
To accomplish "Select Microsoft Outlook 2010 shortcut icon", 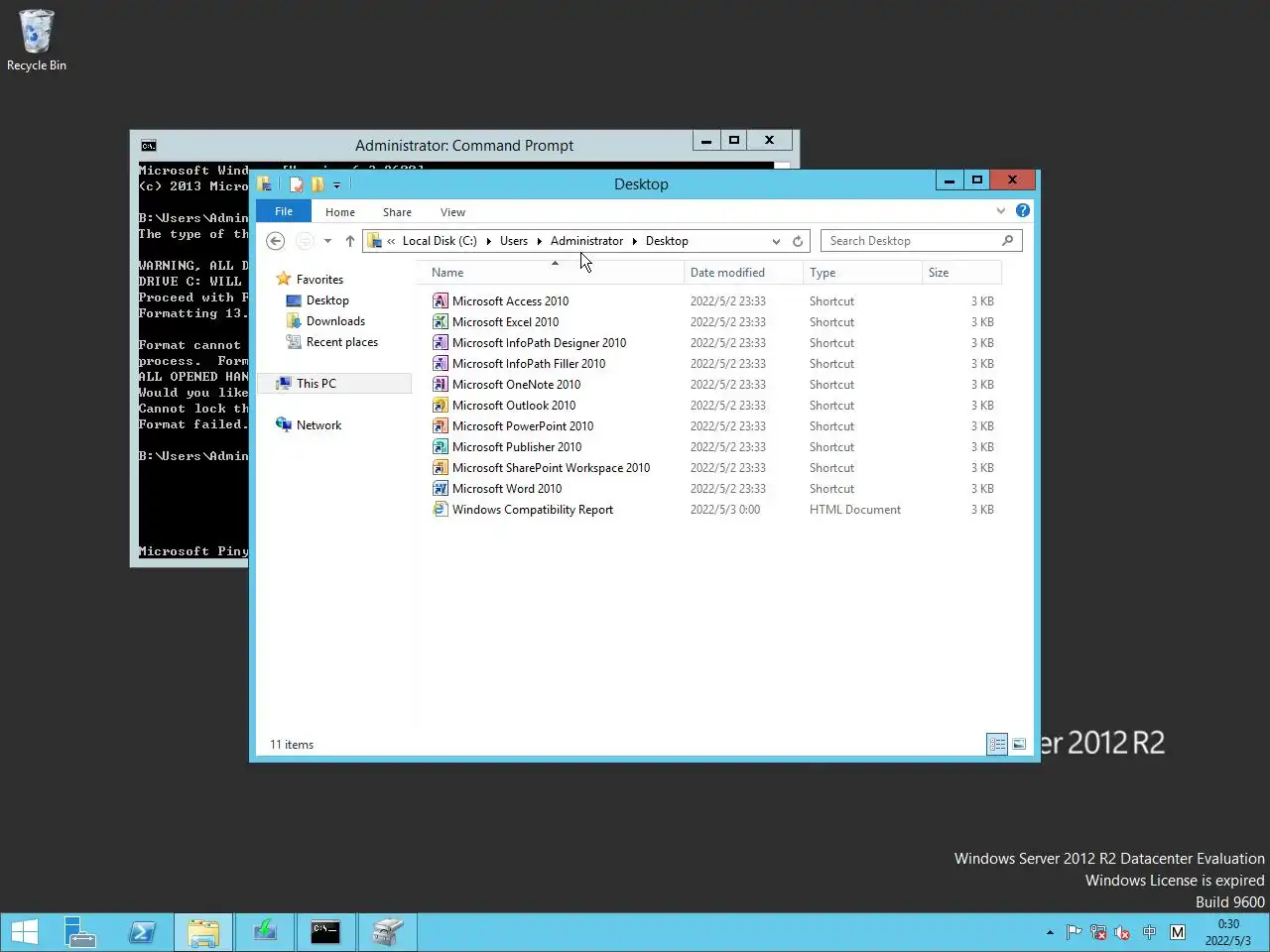I will tap(441, 405).
